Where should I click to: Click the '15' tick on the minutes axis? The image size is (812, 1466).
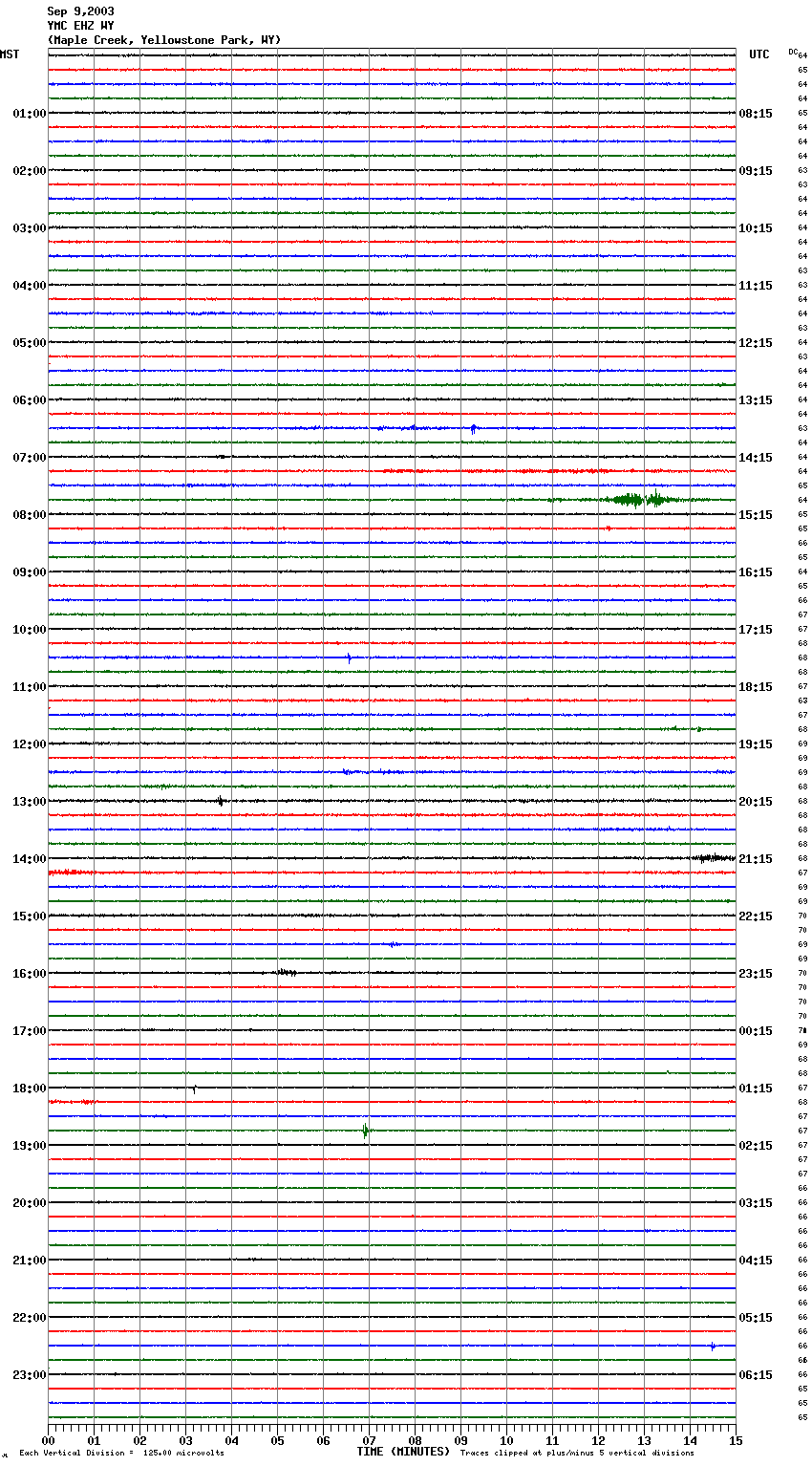tap(736, 1440)
